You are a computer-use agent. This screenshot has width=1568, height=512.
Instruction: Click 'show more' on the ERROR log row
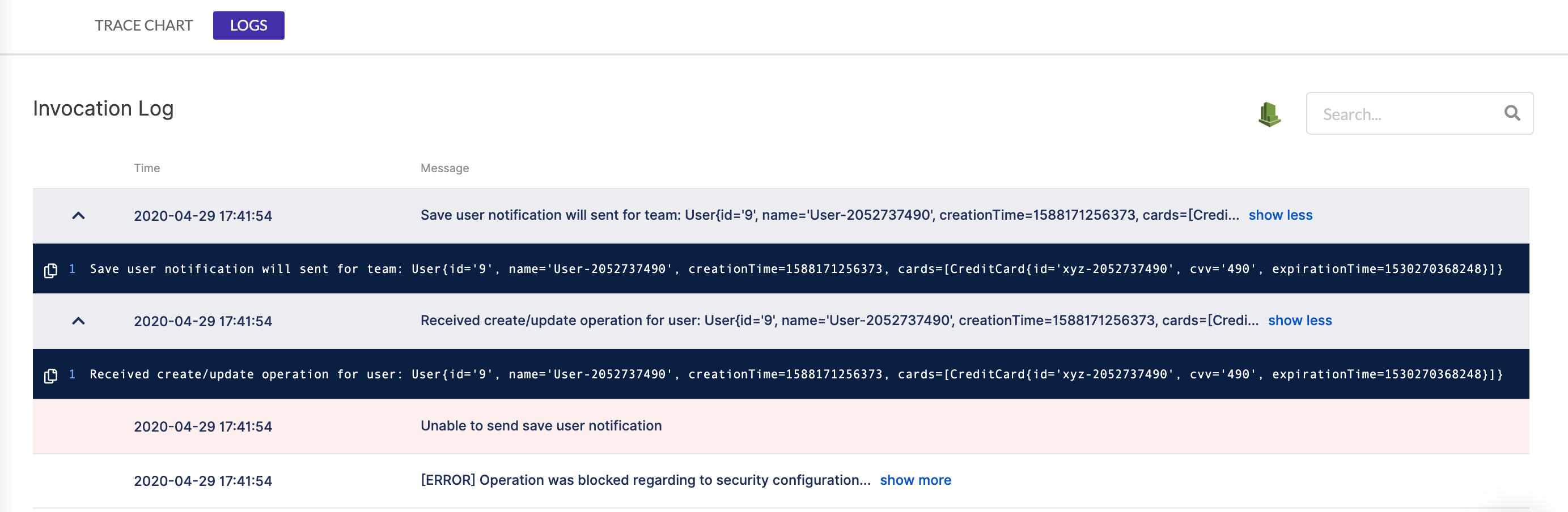point(915,480)
